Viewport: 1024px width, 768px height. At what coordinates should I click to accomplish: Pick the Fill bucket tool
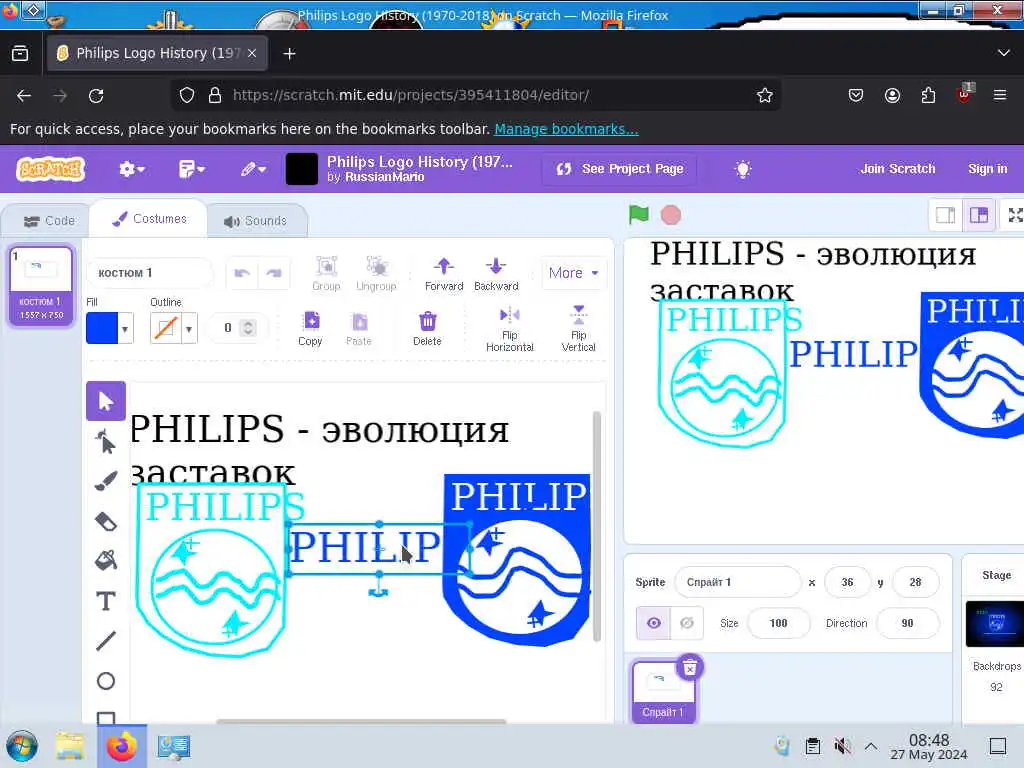[106, 560]
